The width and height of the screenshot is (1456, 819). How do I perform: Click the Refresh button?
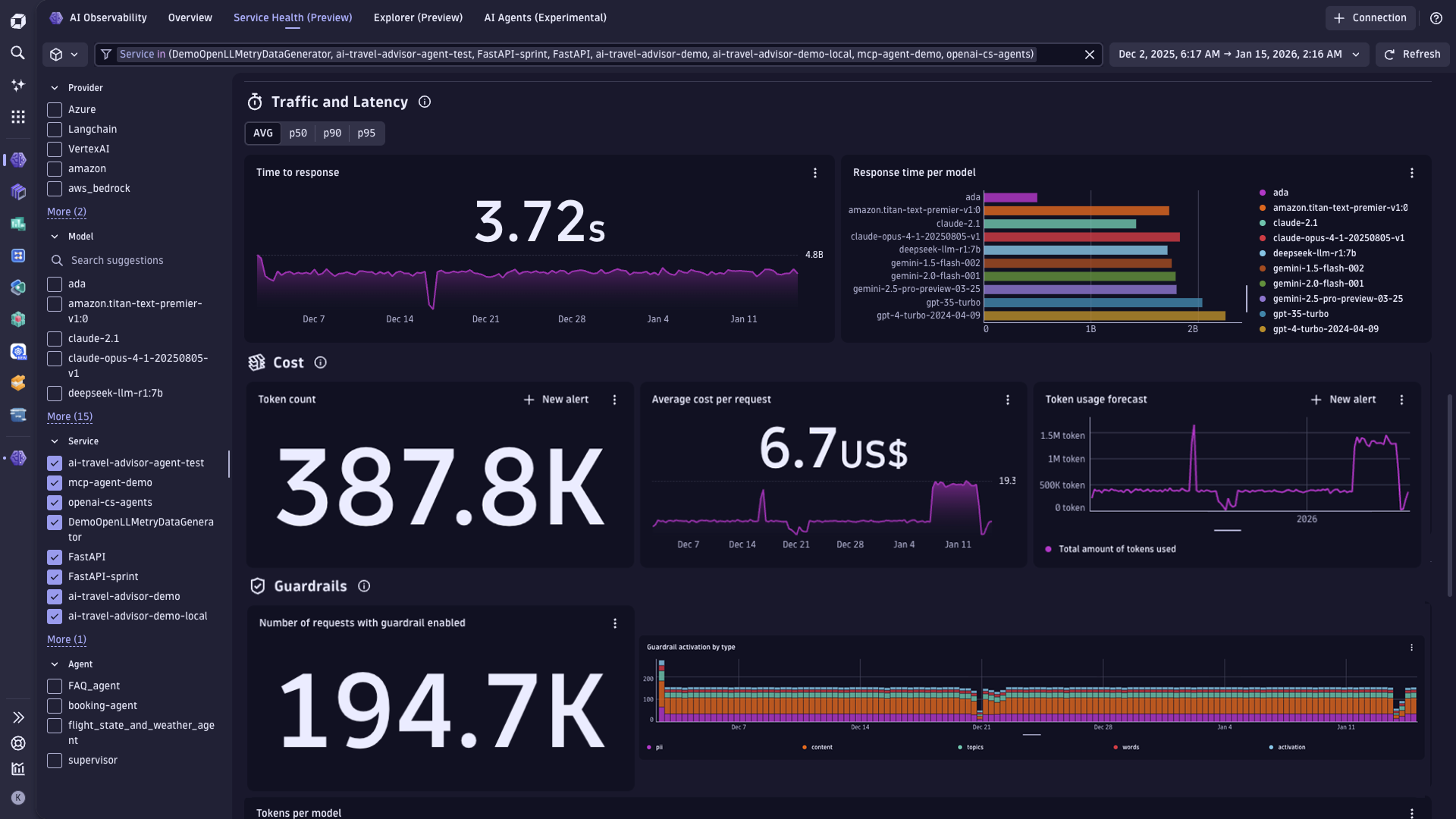[1412, 55]
